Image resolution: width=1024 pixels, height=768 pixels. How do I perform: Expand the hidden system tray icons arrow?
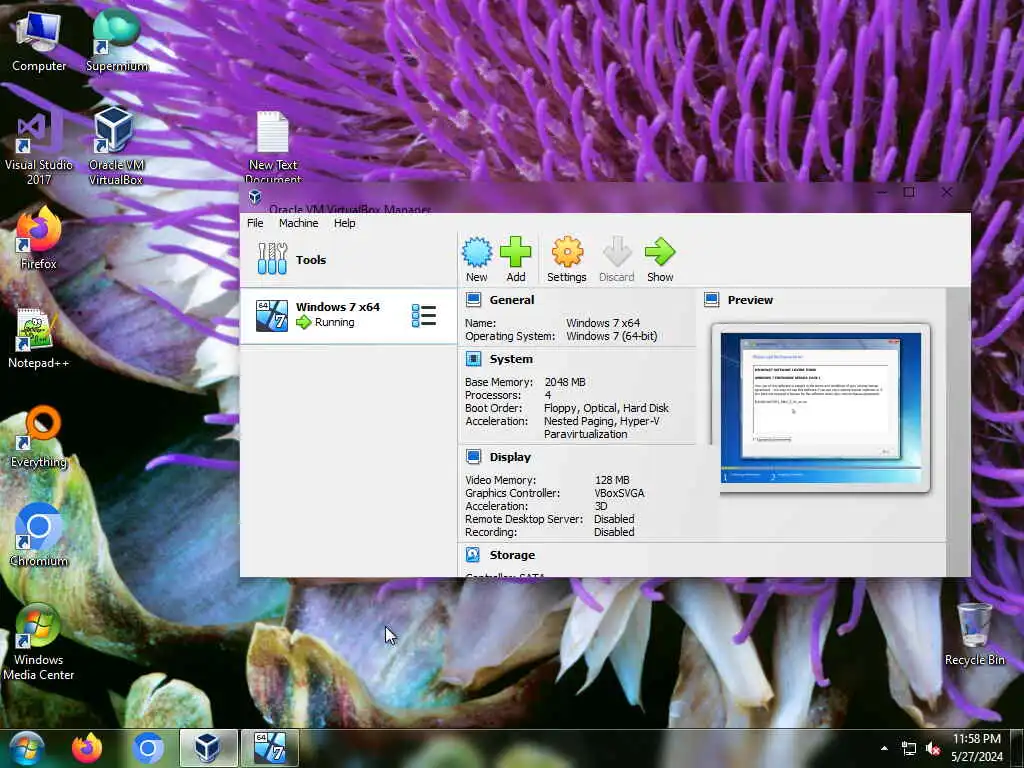click(884, 748)
